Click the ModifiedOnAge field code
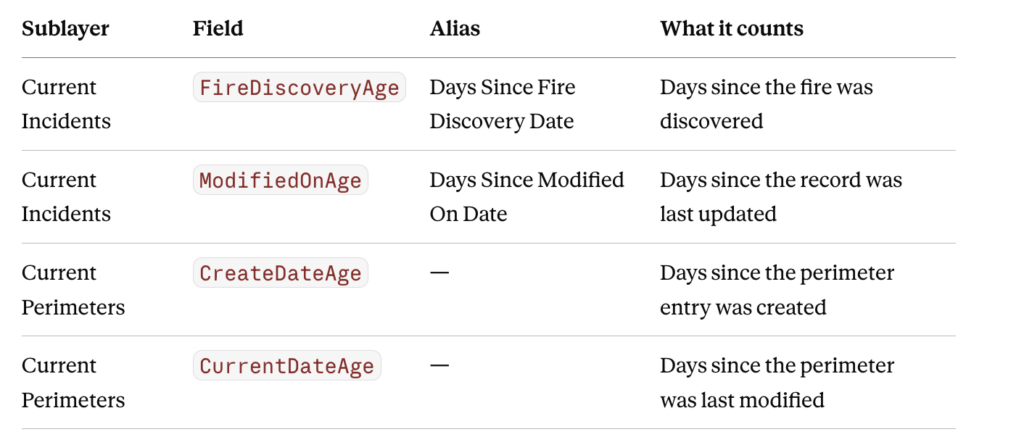This screenshot has height=445, width=1024. pos(280,180)
